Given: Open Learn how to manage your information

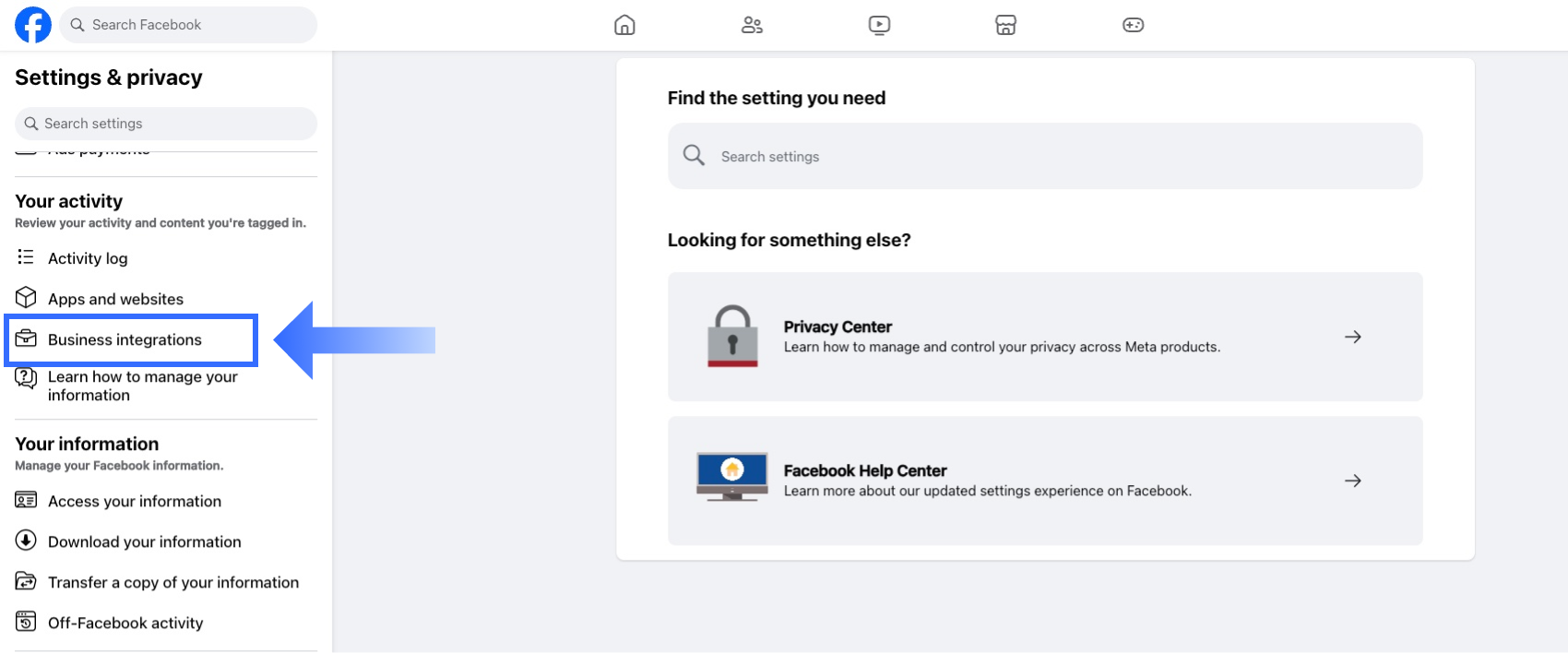Looking at the screenshot, I should 142,386.
